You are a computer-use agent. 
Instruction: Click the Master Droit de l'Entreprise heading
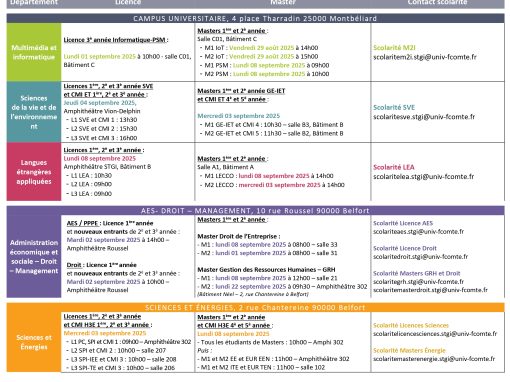pyautogui.click(x=239, y=236)
